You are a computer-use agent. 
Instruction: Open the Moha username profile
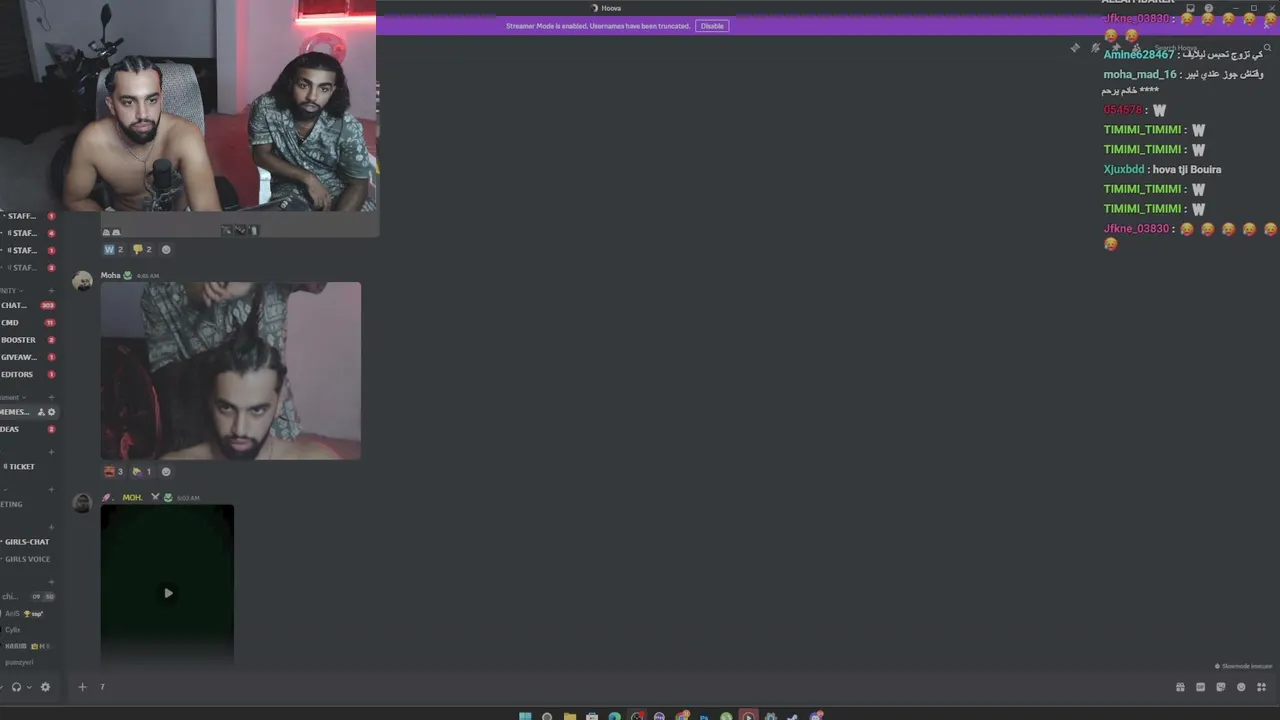[110, 275]
